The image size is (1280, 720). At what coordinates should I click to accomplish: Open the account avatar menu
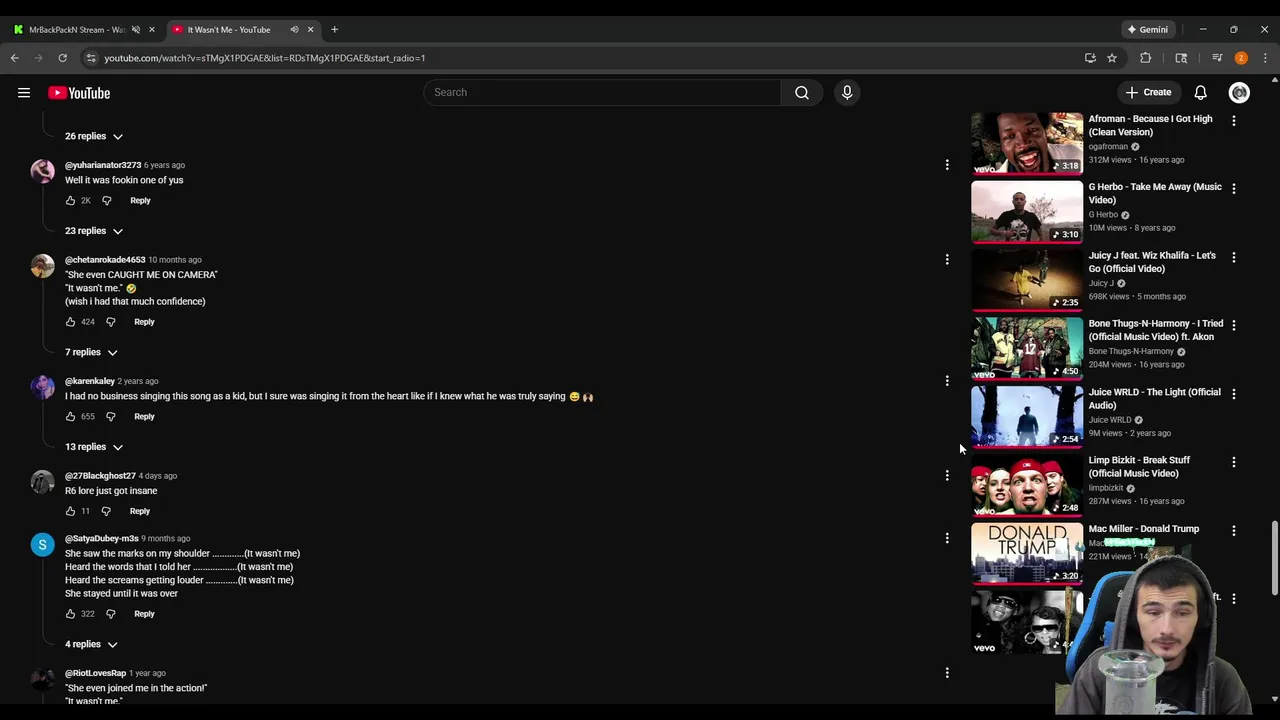point(1239,92)
